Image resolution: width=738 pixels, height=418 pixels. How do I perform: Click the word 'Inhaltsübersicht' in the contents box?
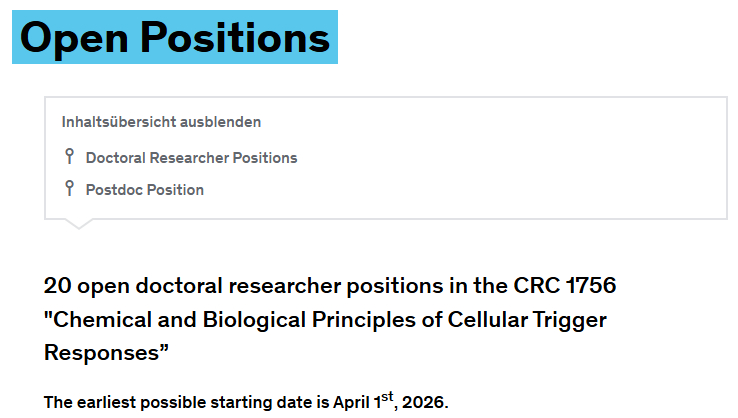coord(119,122)
